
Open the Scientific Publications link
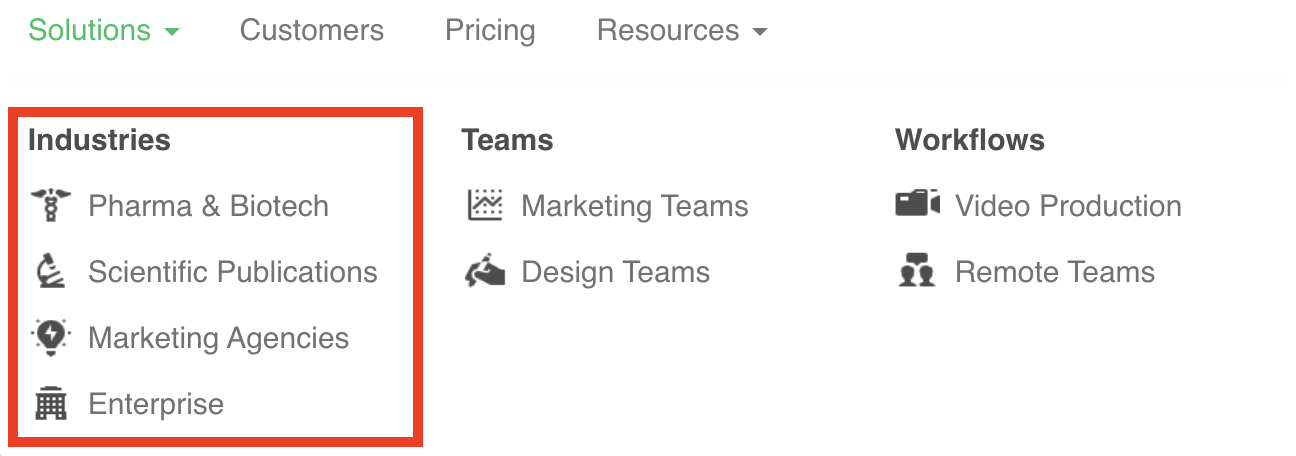pyautogui.click(x=232, y=272)
